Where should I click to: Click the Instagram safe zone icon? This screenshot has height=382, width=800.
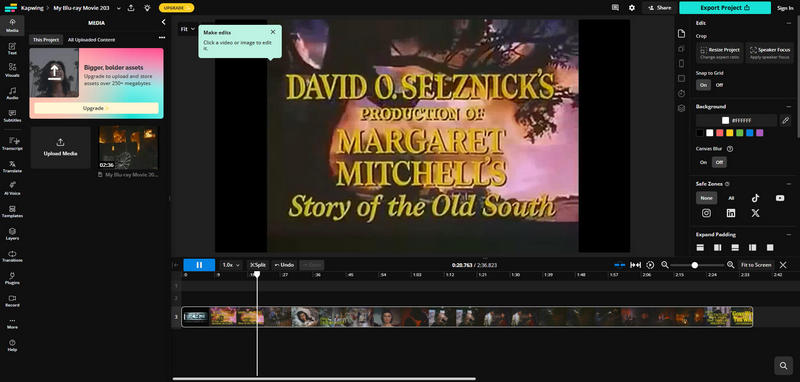(706, 213)
